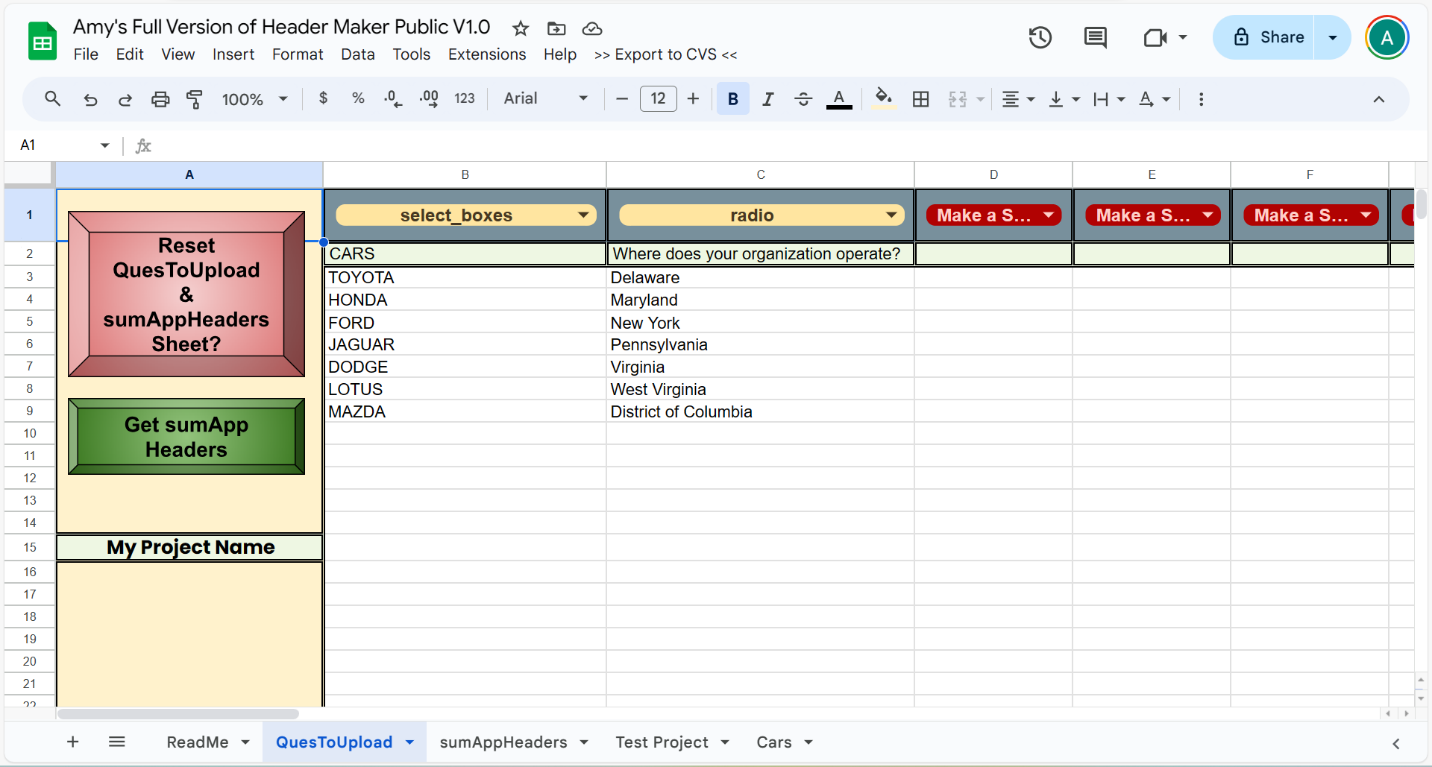Viewport: 1432px width, 767px height.
Task: Open the radio dropdown chip
Action: pos(761,215)
